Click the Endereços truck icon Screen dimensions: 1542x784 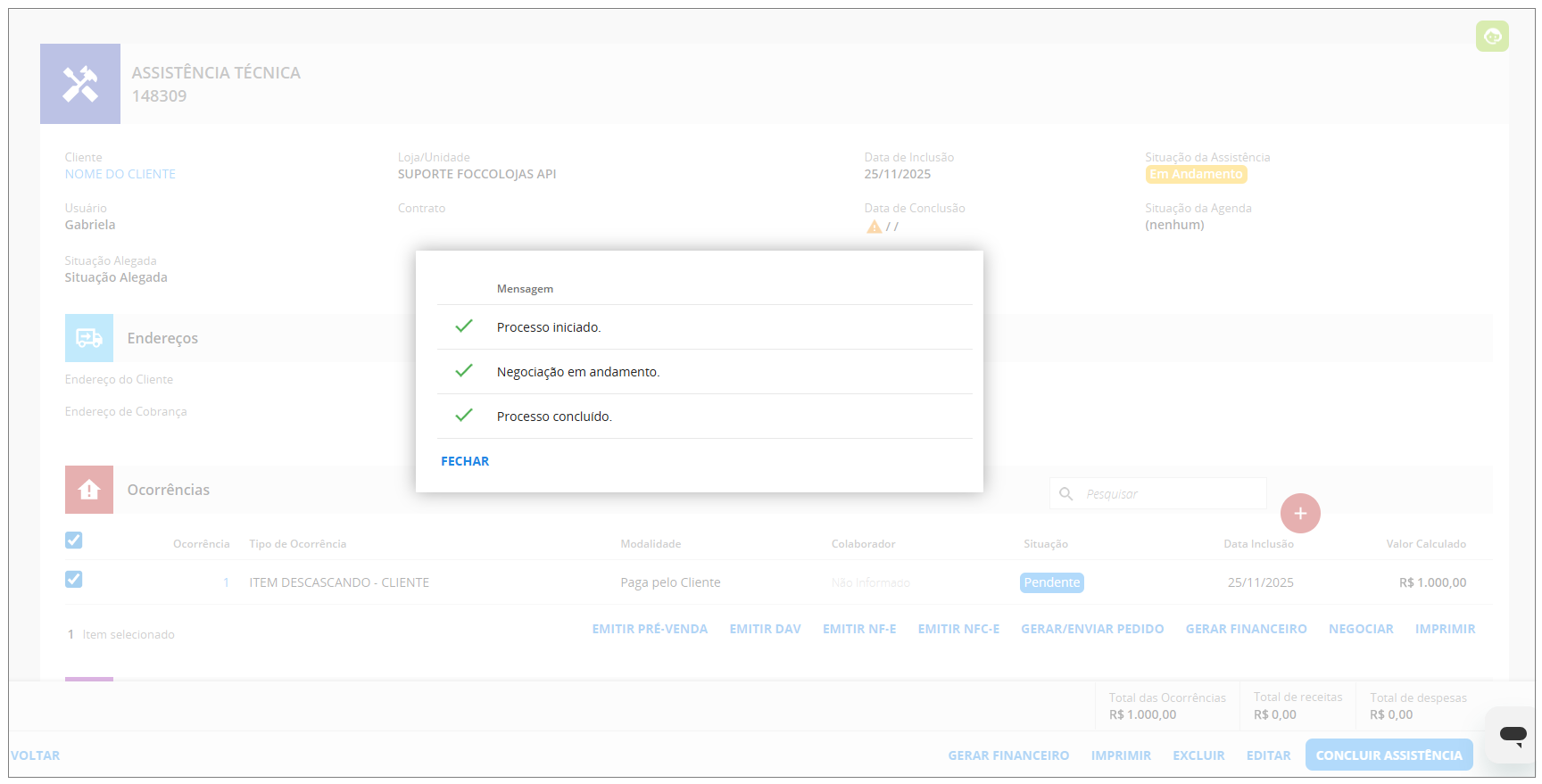89,338
